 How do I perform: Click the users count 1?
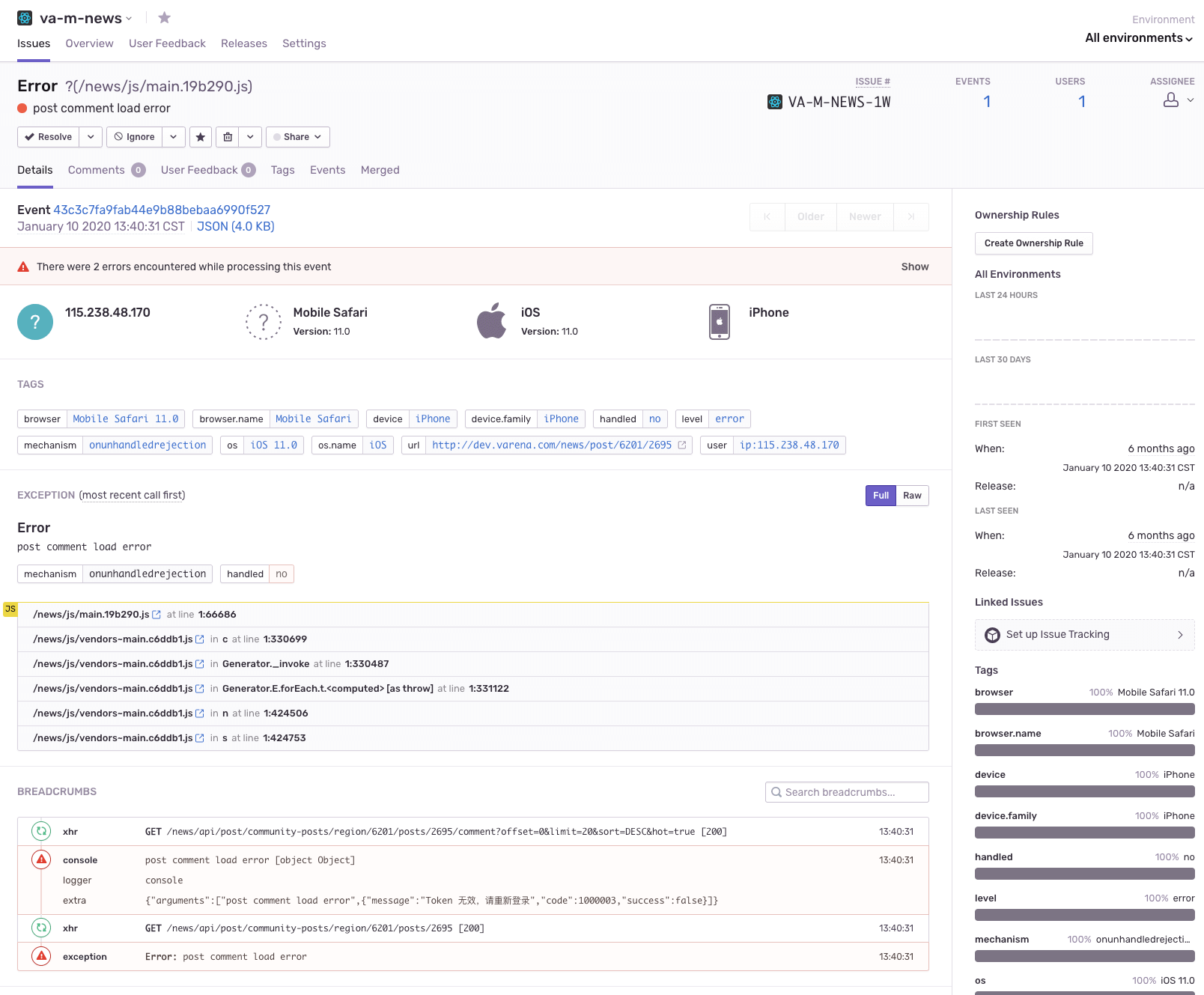tap(1082, 102)
